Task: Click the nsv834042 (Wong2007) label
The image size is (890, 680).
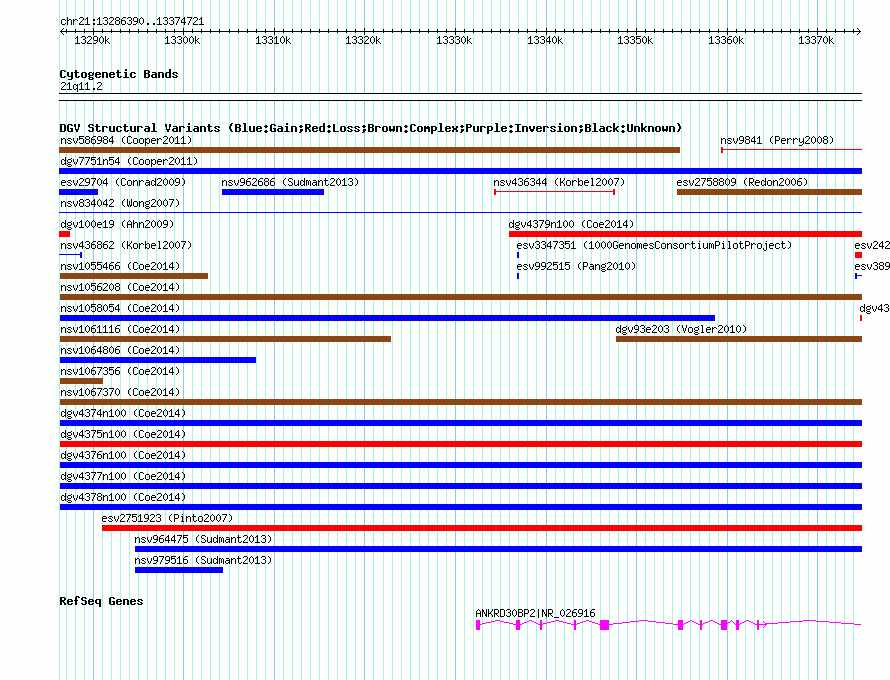Action: [x=120, y=203]
